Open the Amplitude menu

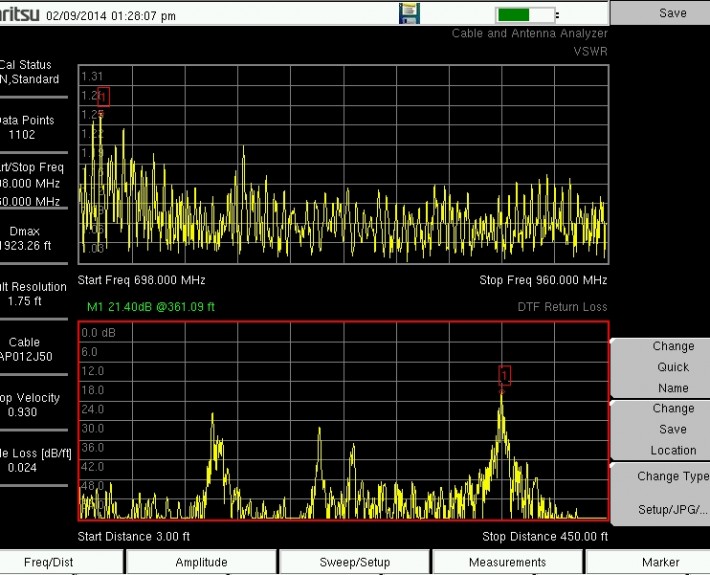pyautogui.click(x=201, y=562)
